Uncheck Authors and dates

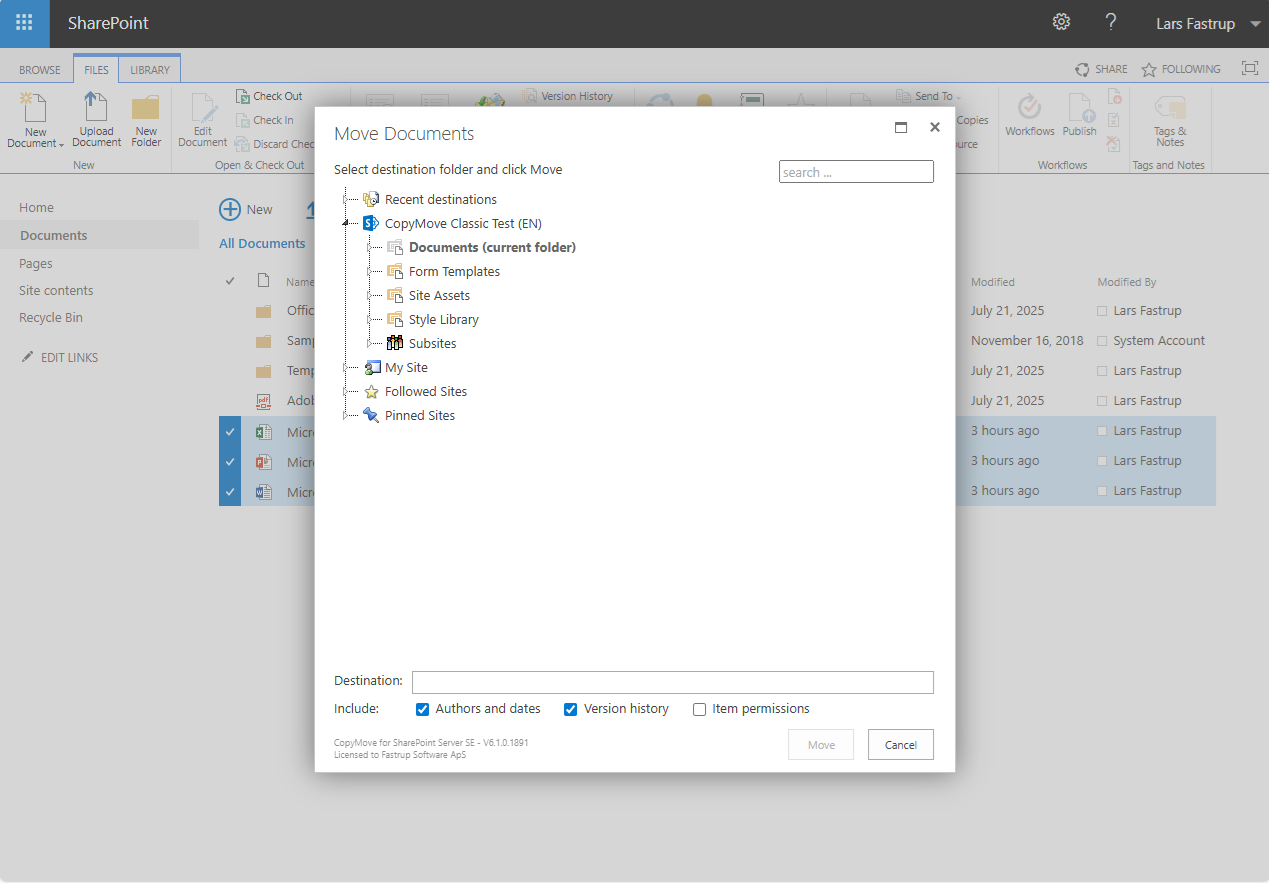[422, 709]
